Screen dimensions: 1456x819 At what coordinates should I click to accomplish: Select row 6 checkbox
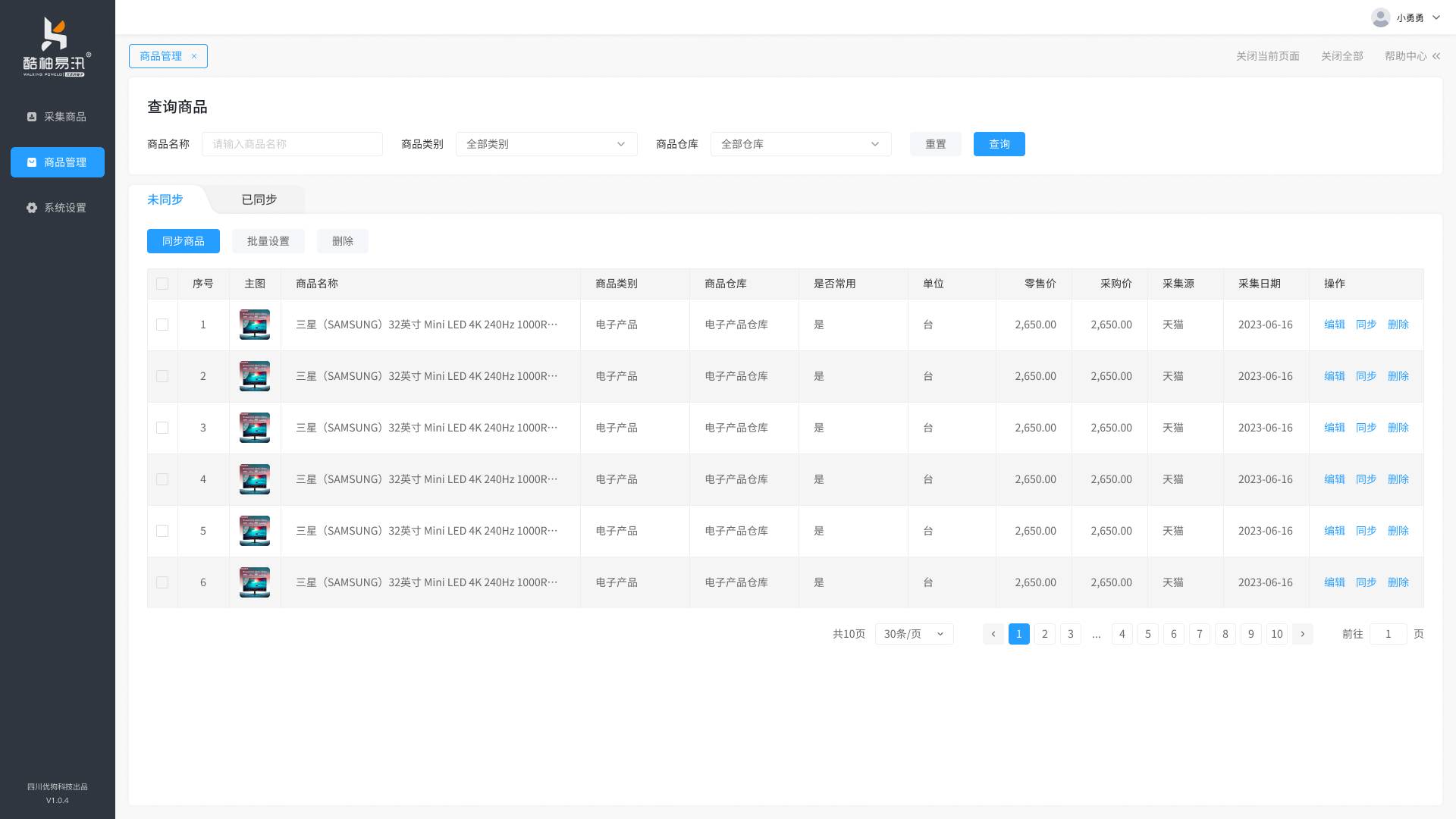pyautogui.click(x=162, y=582)
